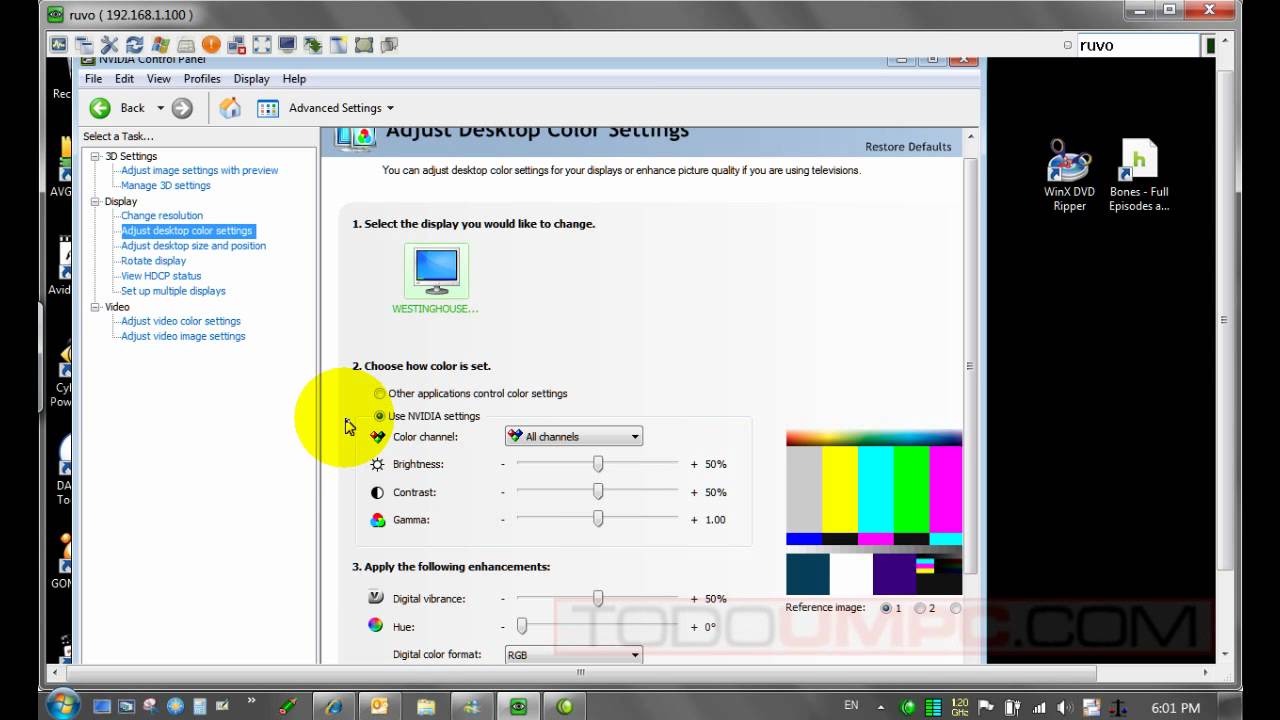The image size is (1280, 720).
Task: Collapse the Display tree node
Action: 96,201
